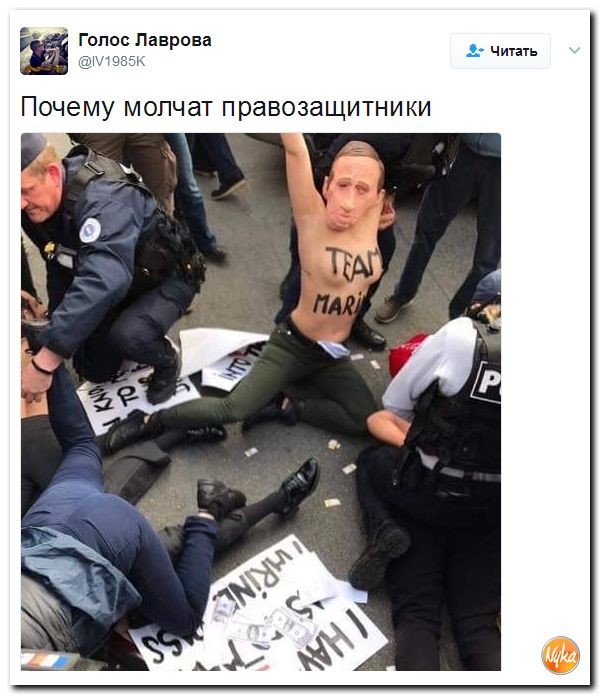Open the attached tweet photo
The image size is (601, 696).
click(261, 402)
